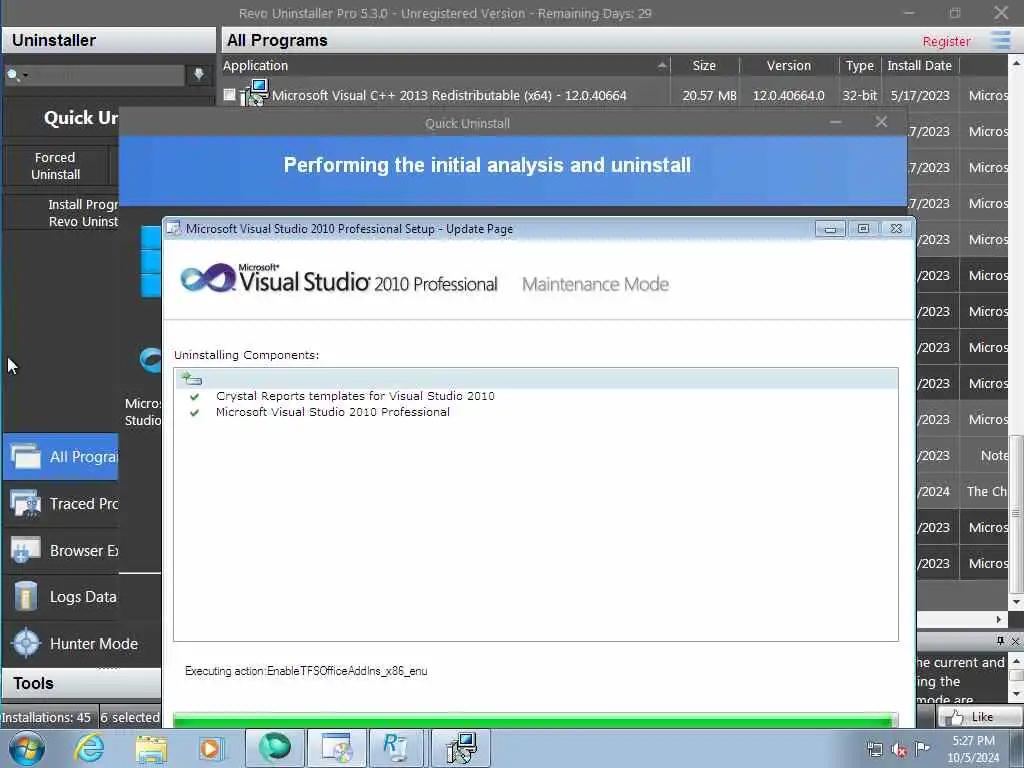Click the Executing action status text

tap(306, 671)
